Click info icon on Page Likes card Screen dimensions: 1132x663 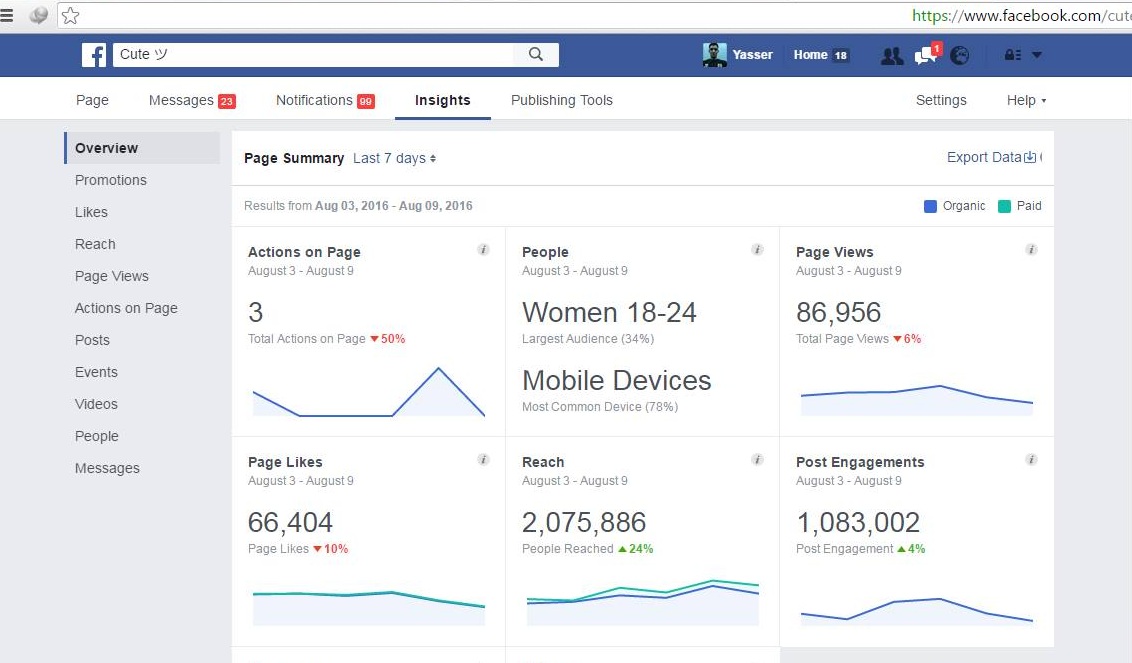[x=483, y=460]
